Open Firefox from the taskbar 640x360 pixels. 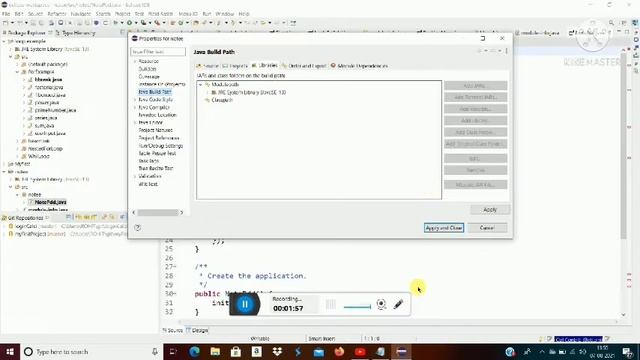tap(339, 351)
